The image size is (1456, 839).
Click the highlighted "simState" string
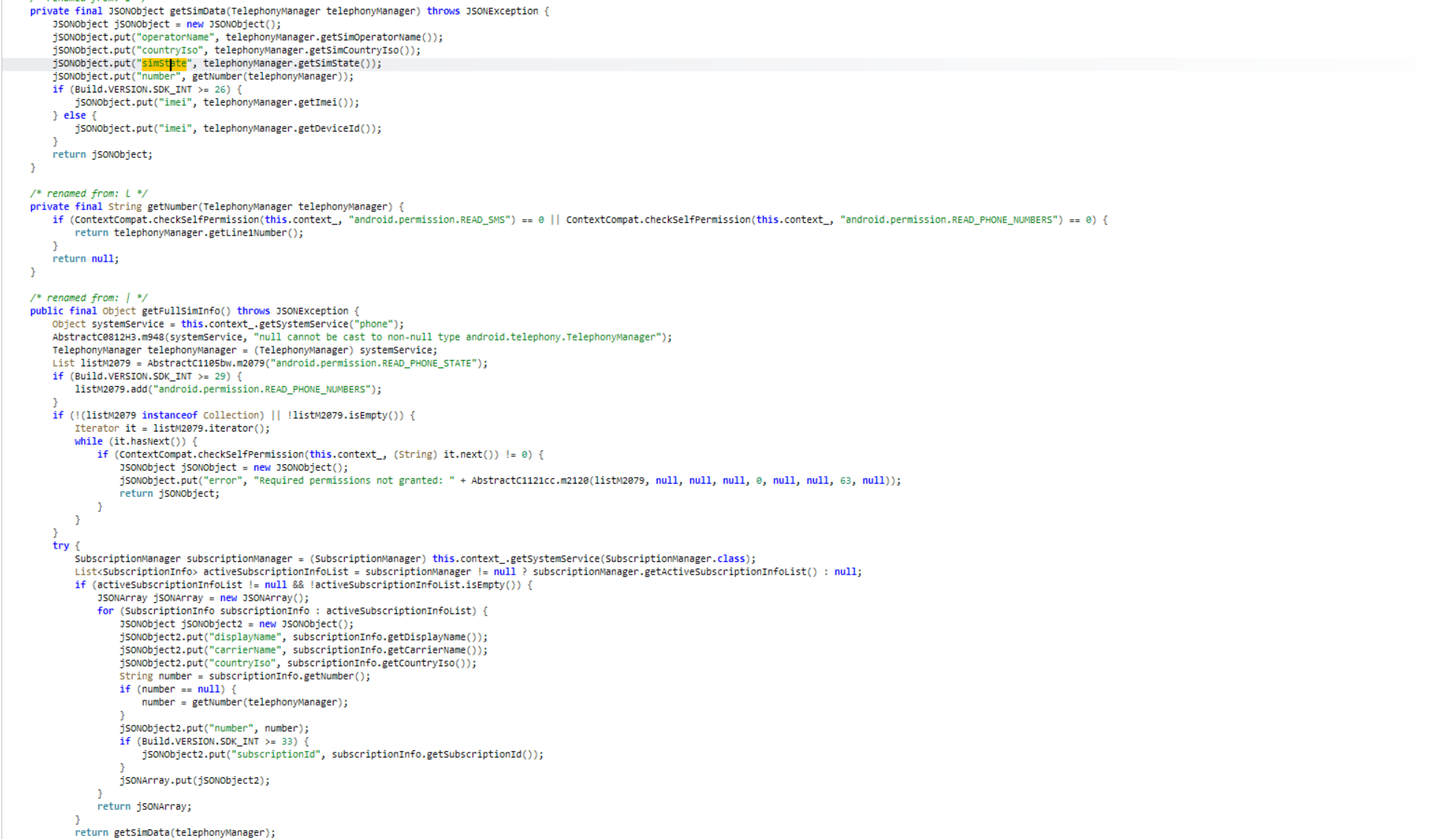164,63
